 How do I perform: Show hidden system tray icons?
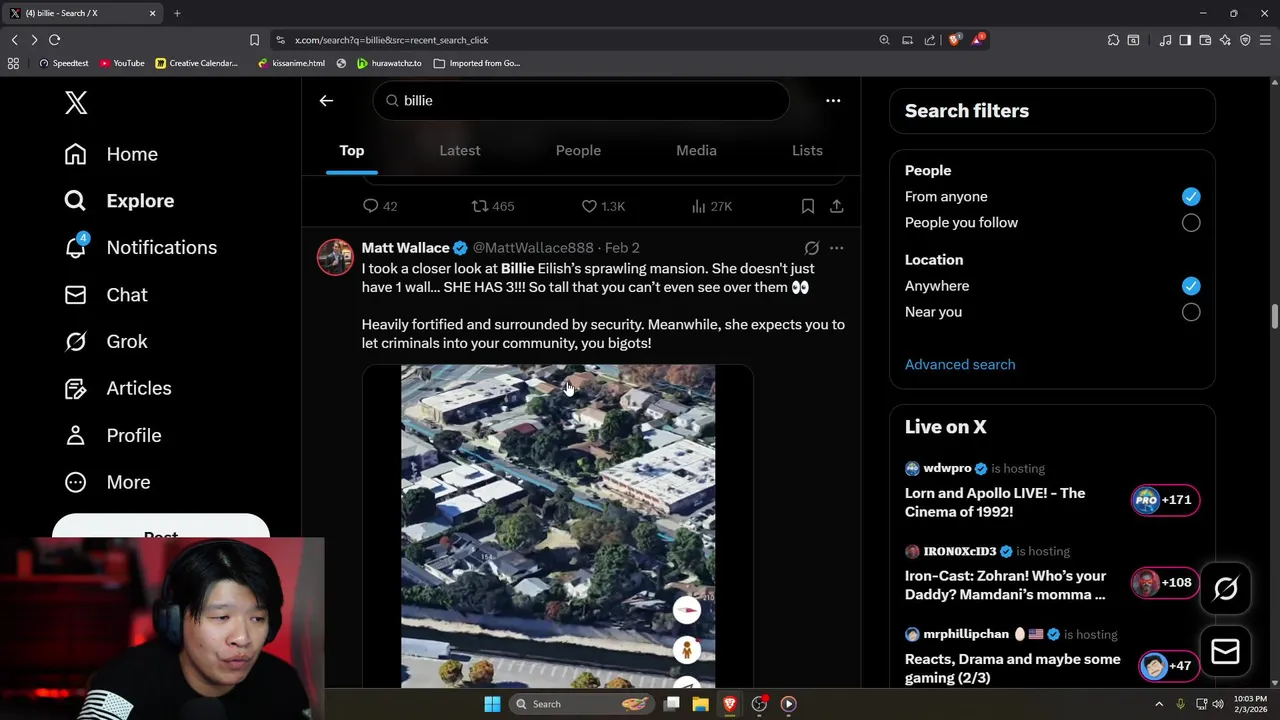(x=1159, y=704)
